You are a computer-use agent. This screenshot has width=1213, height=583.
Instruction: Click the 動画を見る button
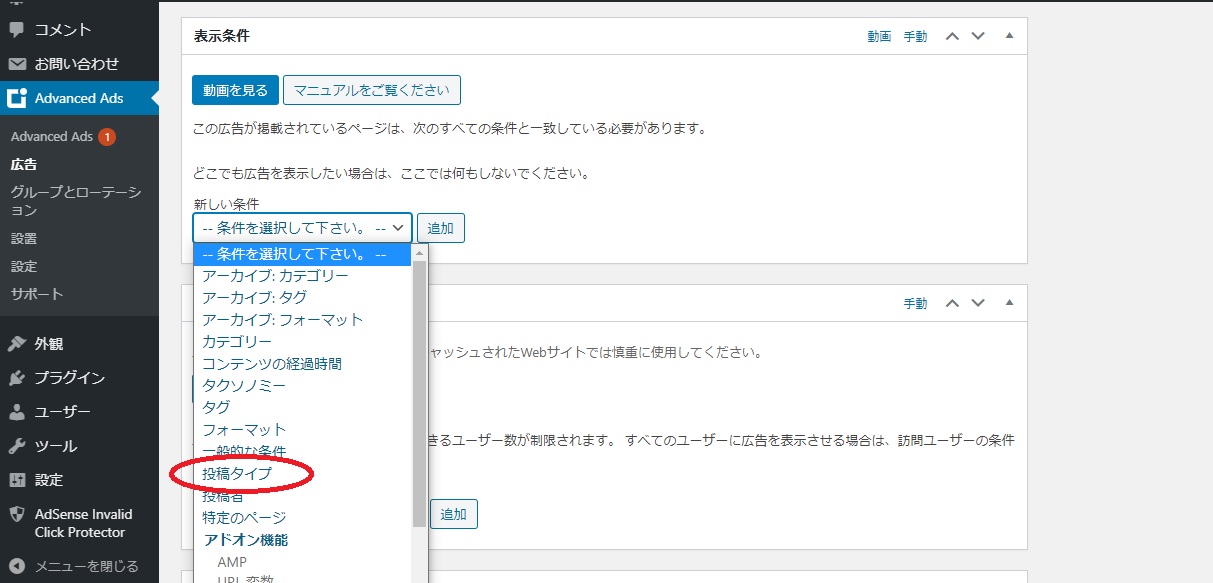point(235,90)
